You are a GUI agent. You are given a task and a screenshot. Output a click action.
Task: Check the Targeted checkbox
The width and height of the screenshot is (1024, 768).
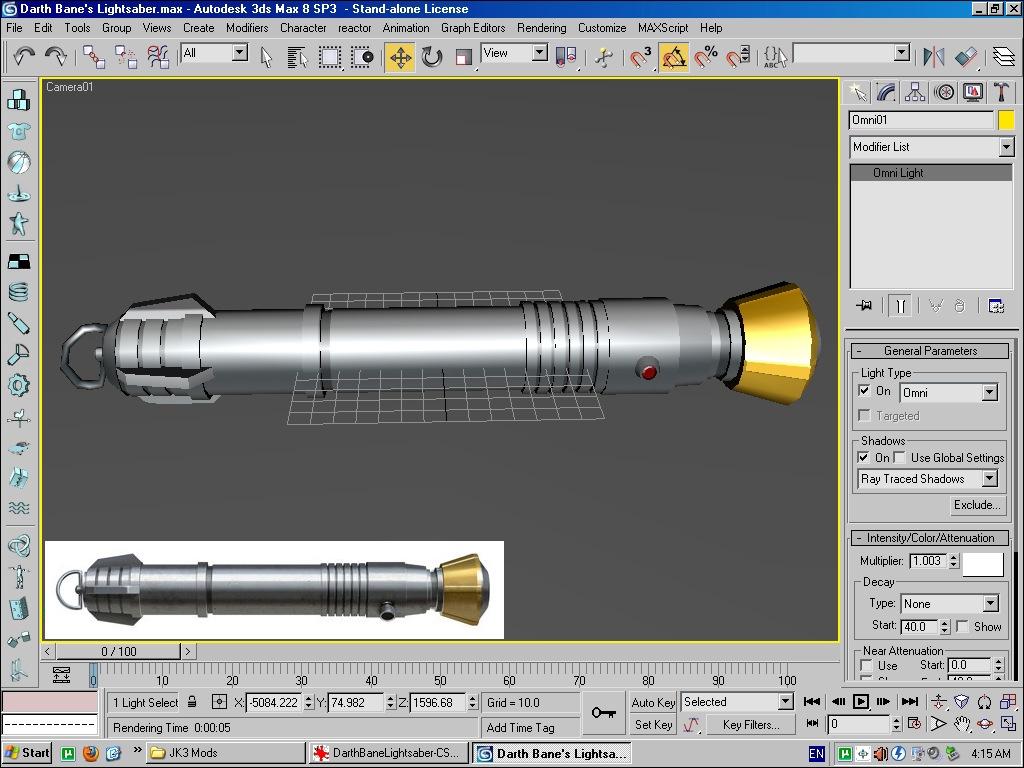point(865,415)
